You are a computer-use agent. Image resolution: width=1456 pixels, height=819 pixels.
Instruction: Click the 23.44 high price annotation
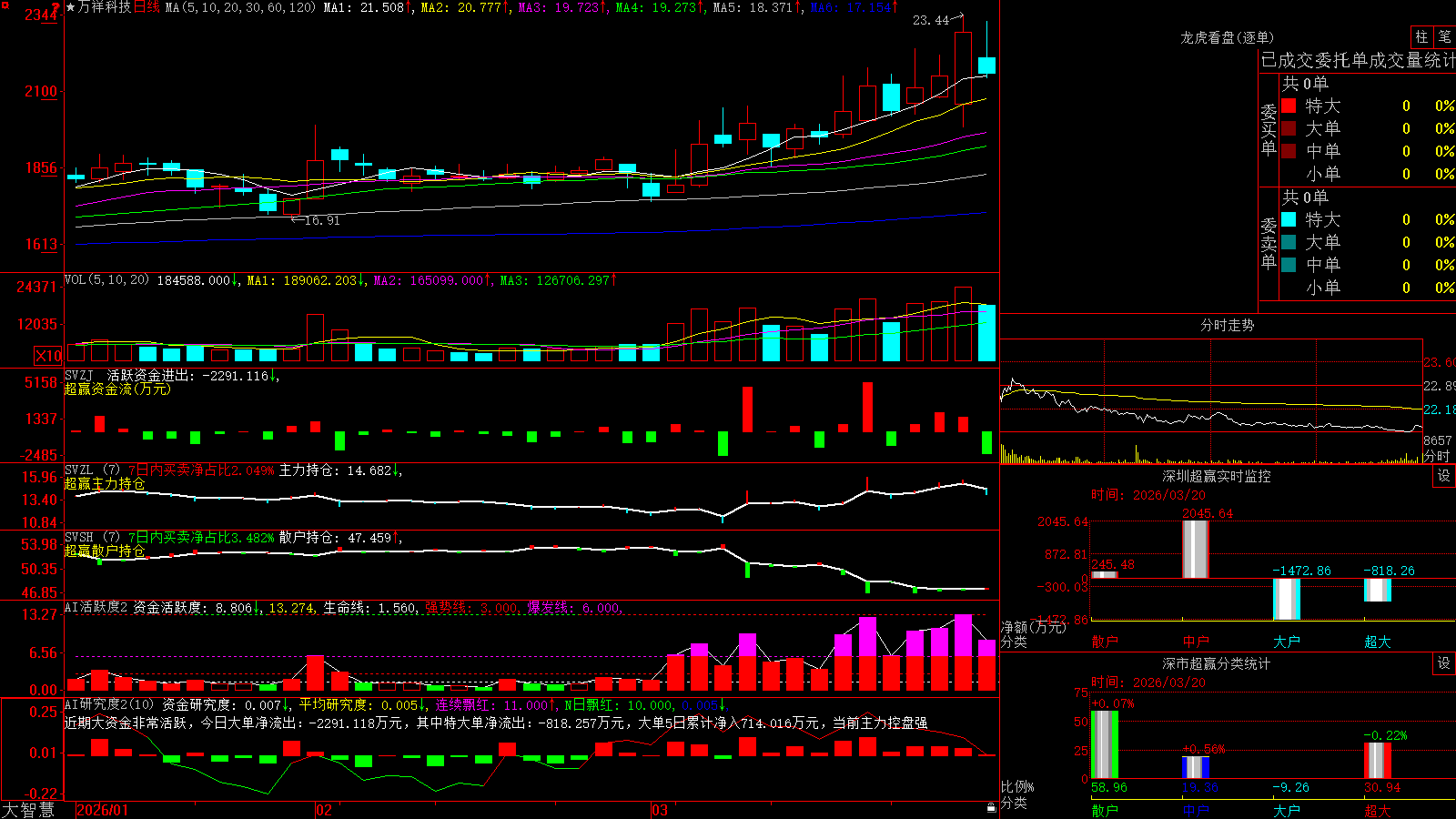coord(931,20)
